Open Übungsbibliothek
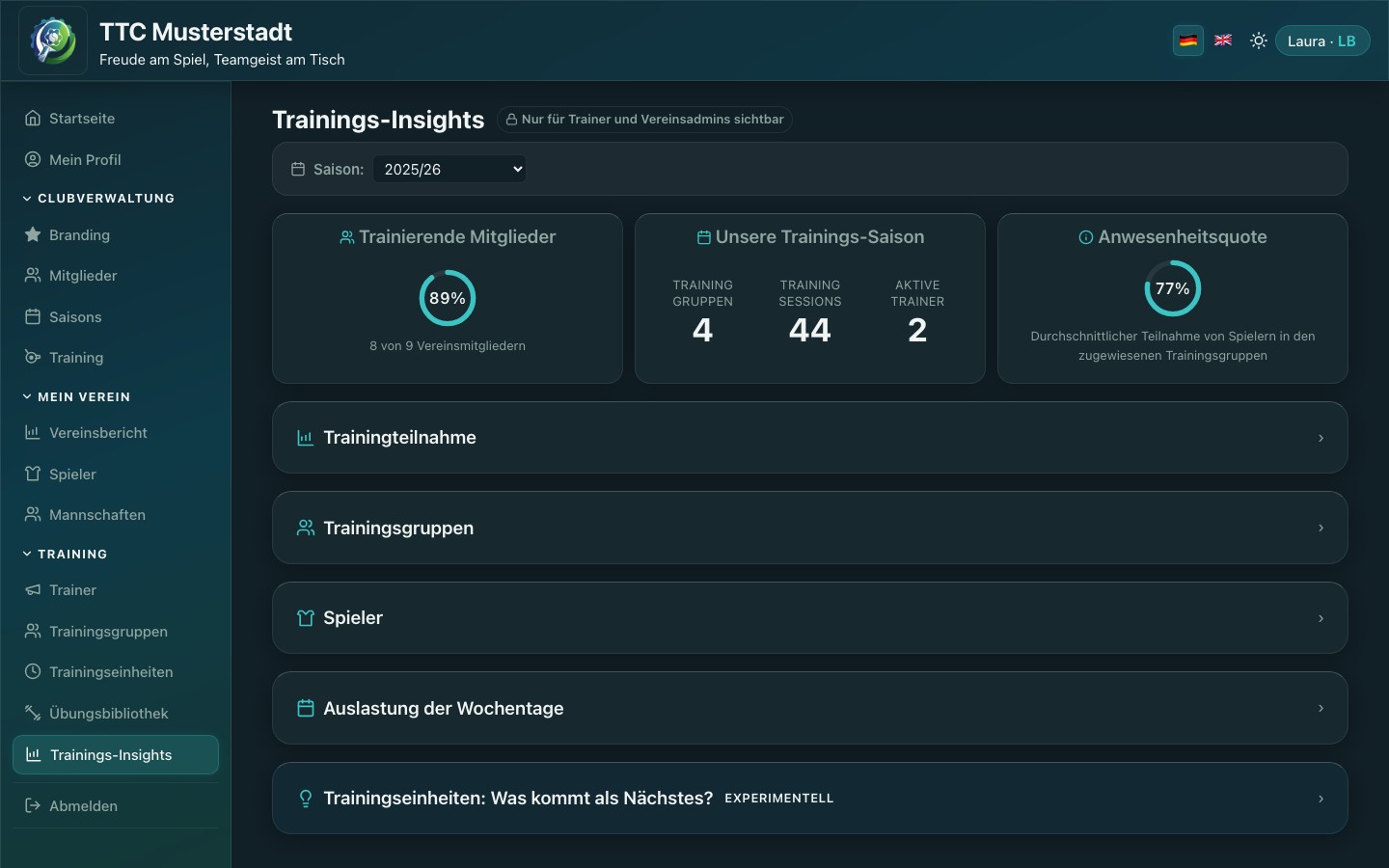The height and width of the screenshot is (868, 1389). 116,714
